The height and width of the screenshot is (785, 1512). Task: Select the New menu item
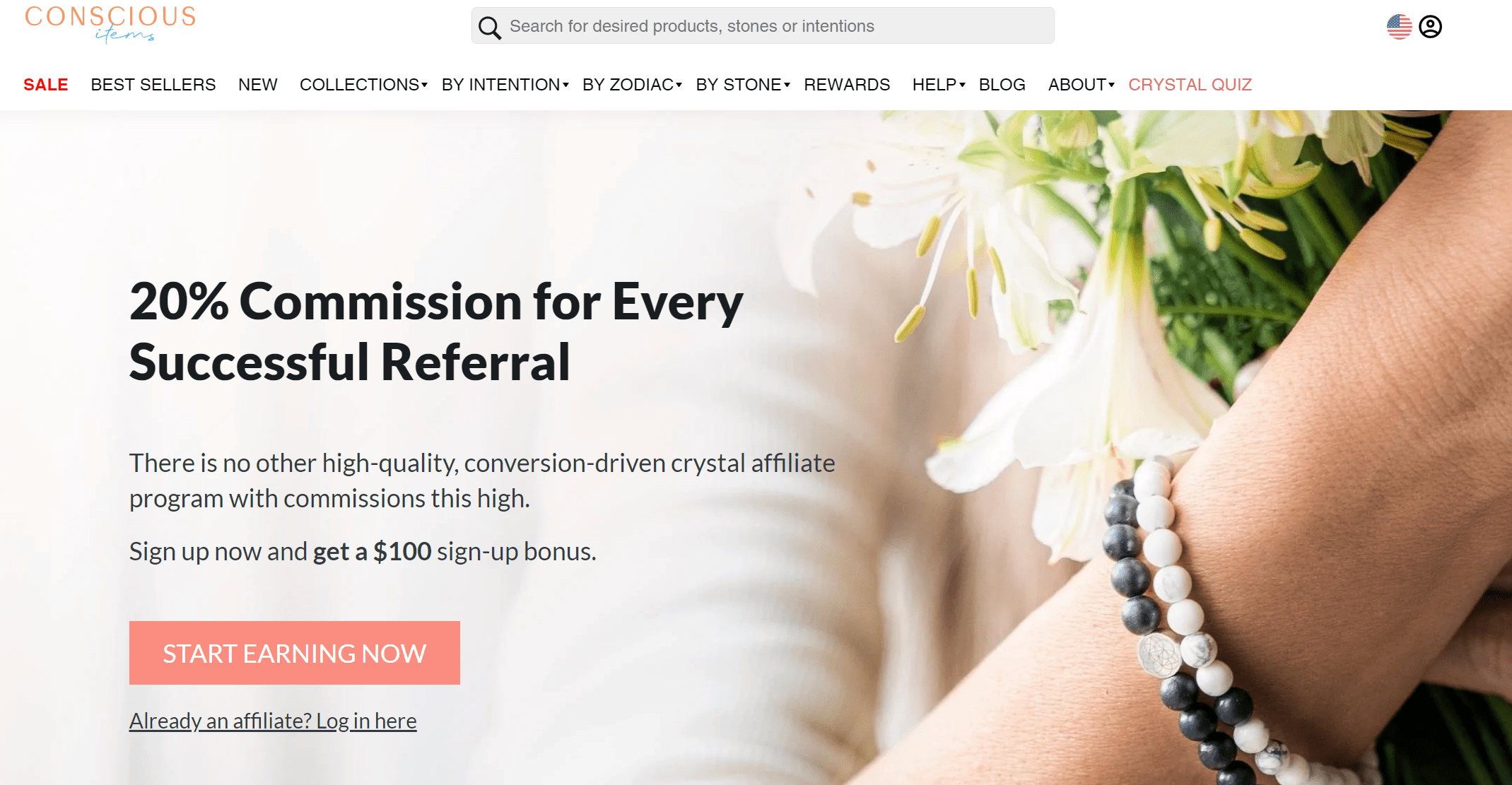(258, 85)
